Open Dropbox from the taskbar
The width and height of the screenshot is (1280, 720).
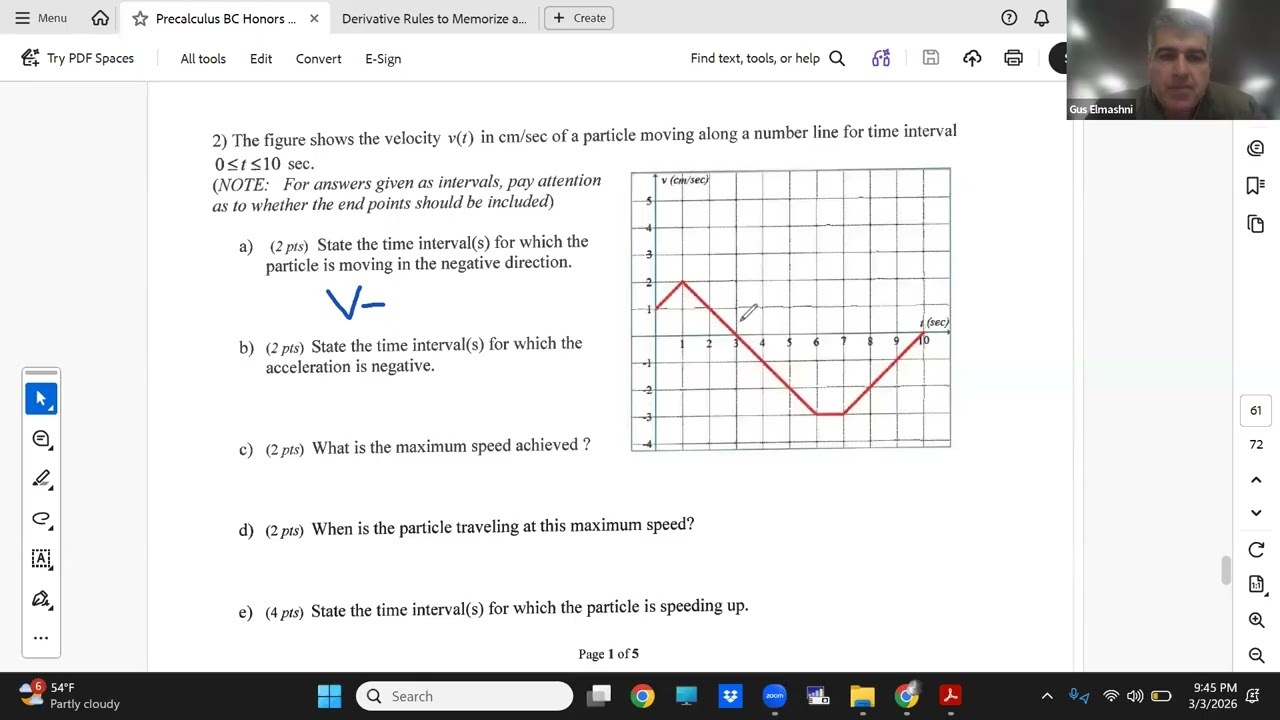[730, 696]
